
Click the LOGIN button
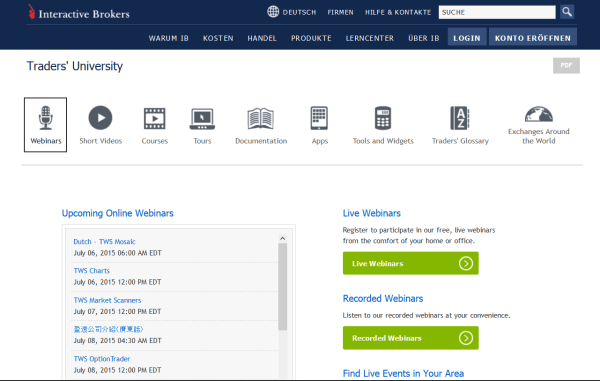[x=467, y=37]
